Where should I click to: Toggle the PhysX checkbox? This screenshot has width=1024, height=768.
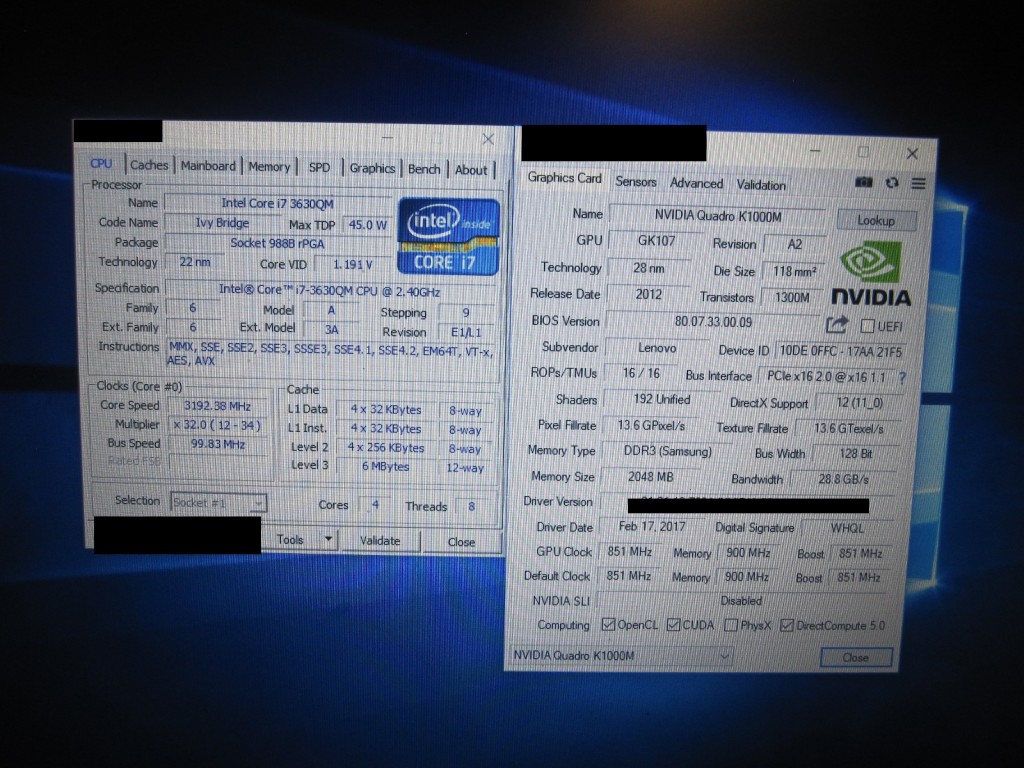click(x=731, y=626)
